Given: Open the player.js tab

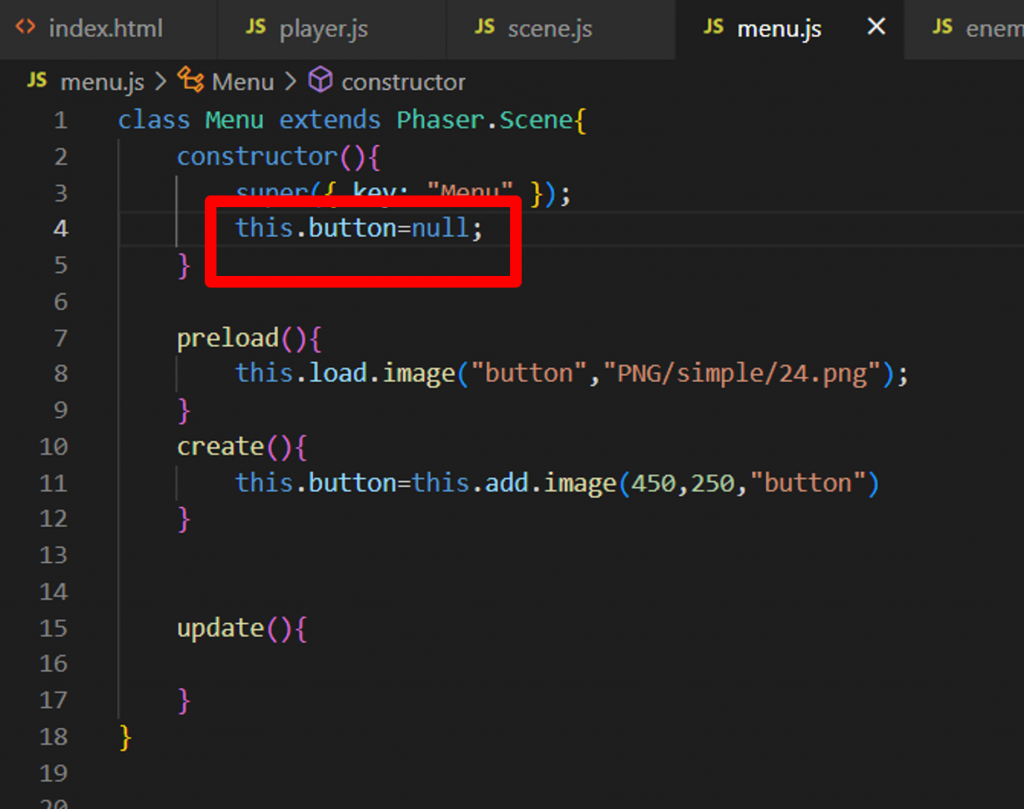Looking at the screenshot, I should [x=332, y=29].
